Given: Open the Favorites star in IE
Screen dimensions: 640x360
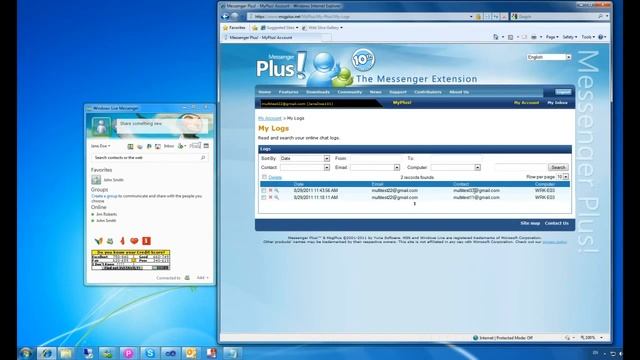Looking at the screenshot, I should (x=234, y=28).
